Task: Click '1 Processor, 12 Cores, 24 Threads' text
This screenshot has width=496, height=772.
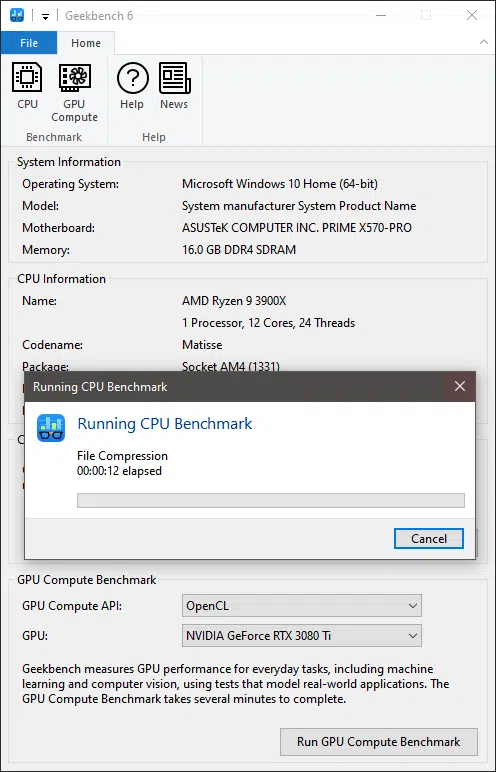Action: 268,323
